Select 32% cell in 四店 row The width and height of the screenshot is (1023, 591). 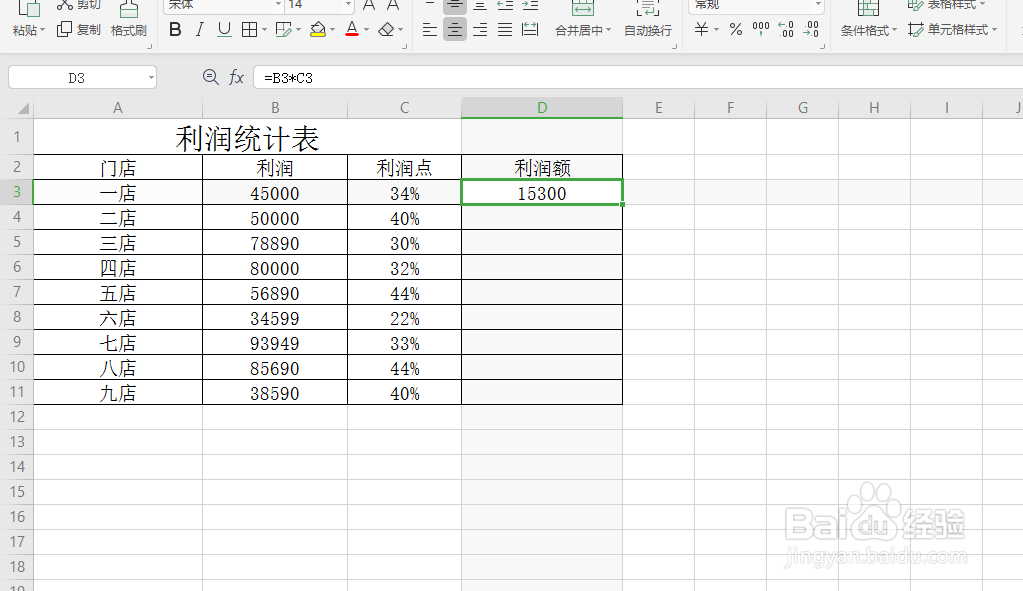coord(405,267)
